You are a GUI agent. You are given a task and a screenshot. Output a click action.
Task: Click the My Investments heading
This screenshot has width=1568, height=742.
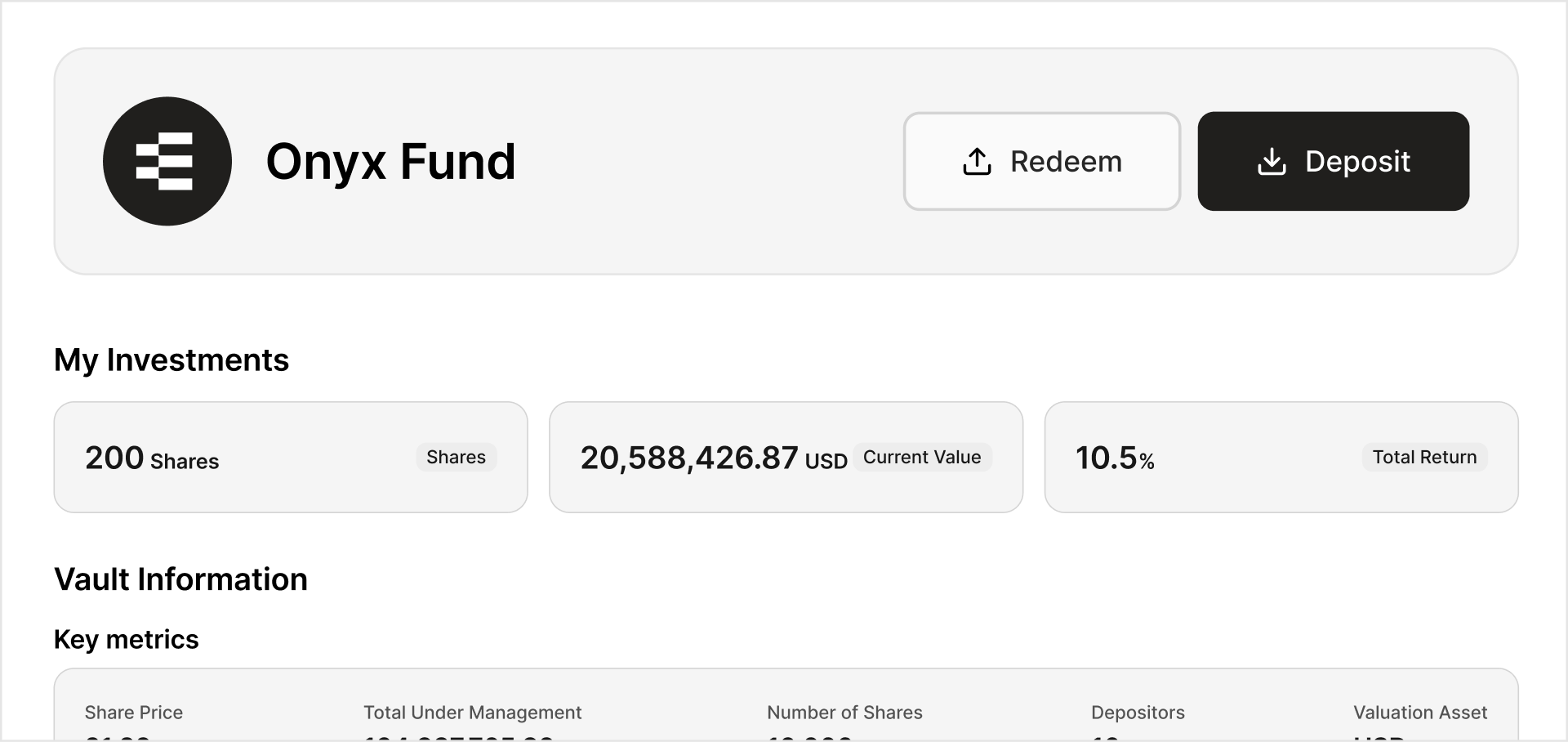coord(171,360)
